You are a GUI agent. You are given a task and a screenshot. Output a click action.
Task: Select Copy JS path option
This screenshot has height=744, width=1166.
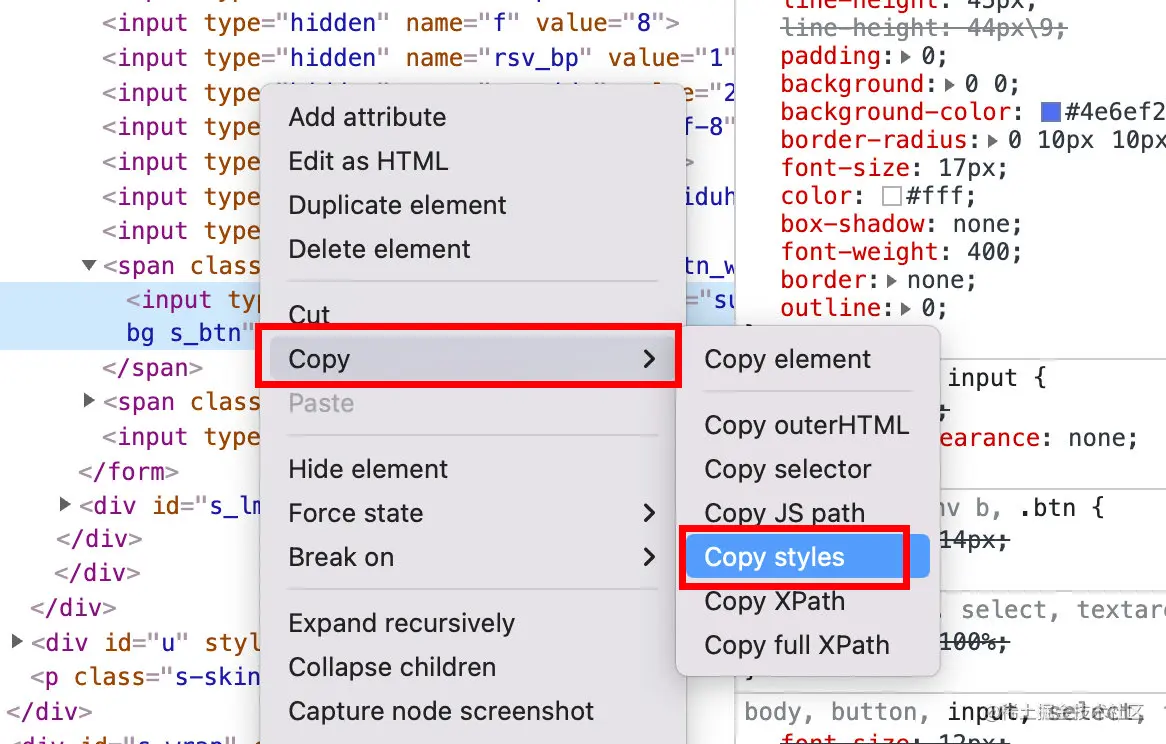pyautogui.click(x=785, y=513)
